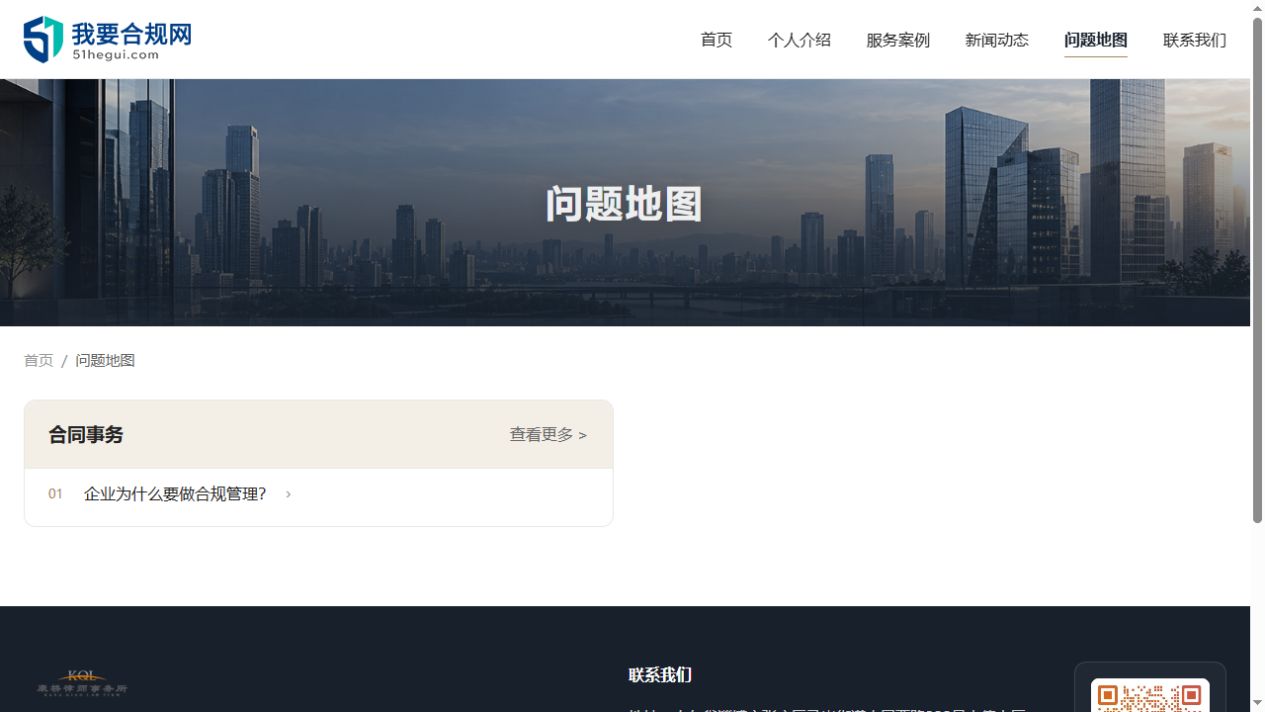Click the 首页 breadcrumb link
The height and width of the screenshot is (712, 1265).
39,360
